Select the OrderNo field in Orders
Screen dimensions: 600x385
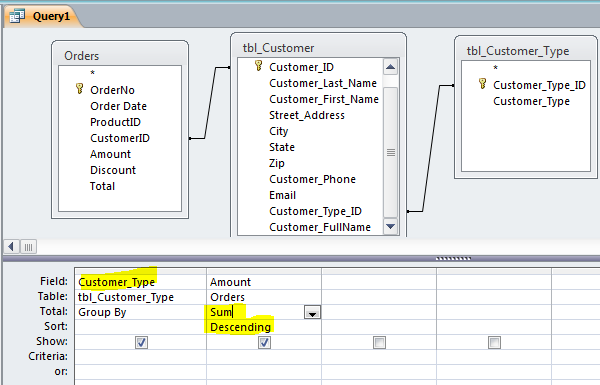pos(112,90)
